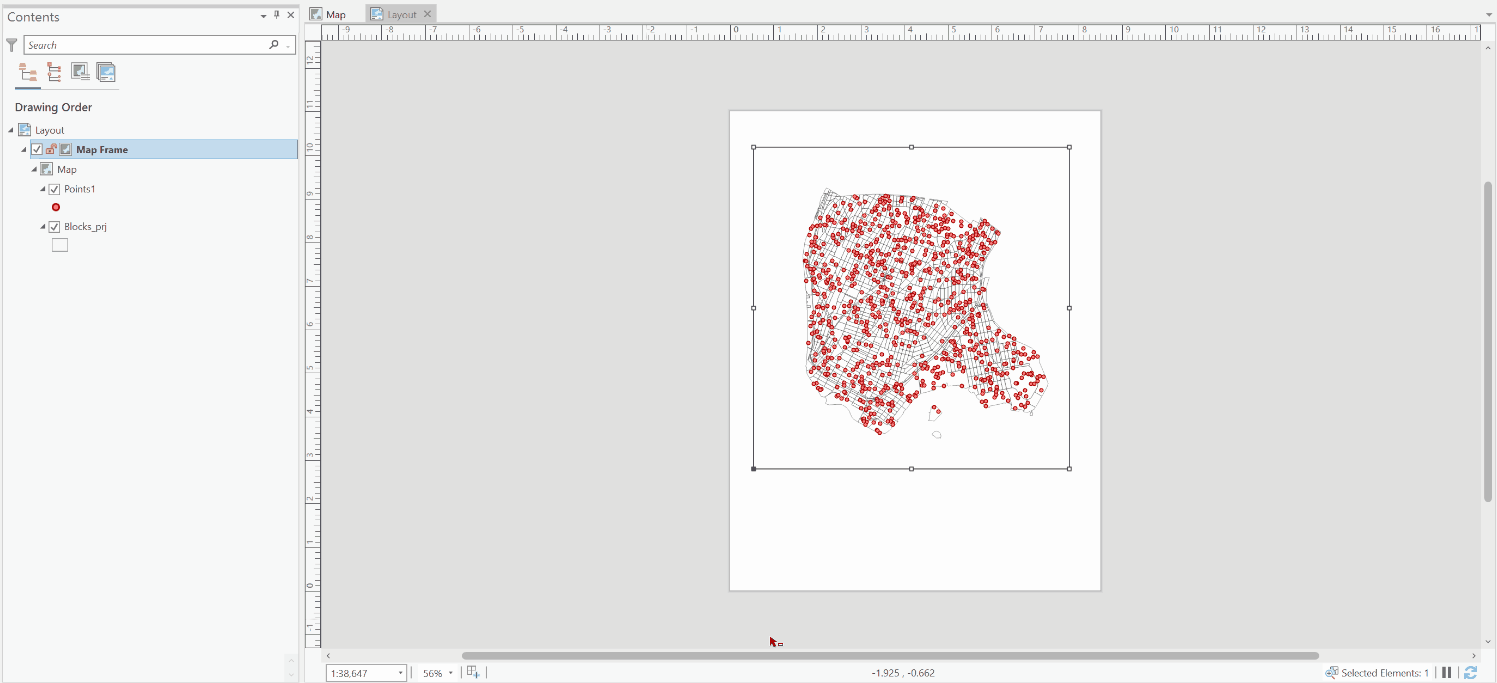
Task: Click inside the Contents search field
Action: tap(150, 44)
